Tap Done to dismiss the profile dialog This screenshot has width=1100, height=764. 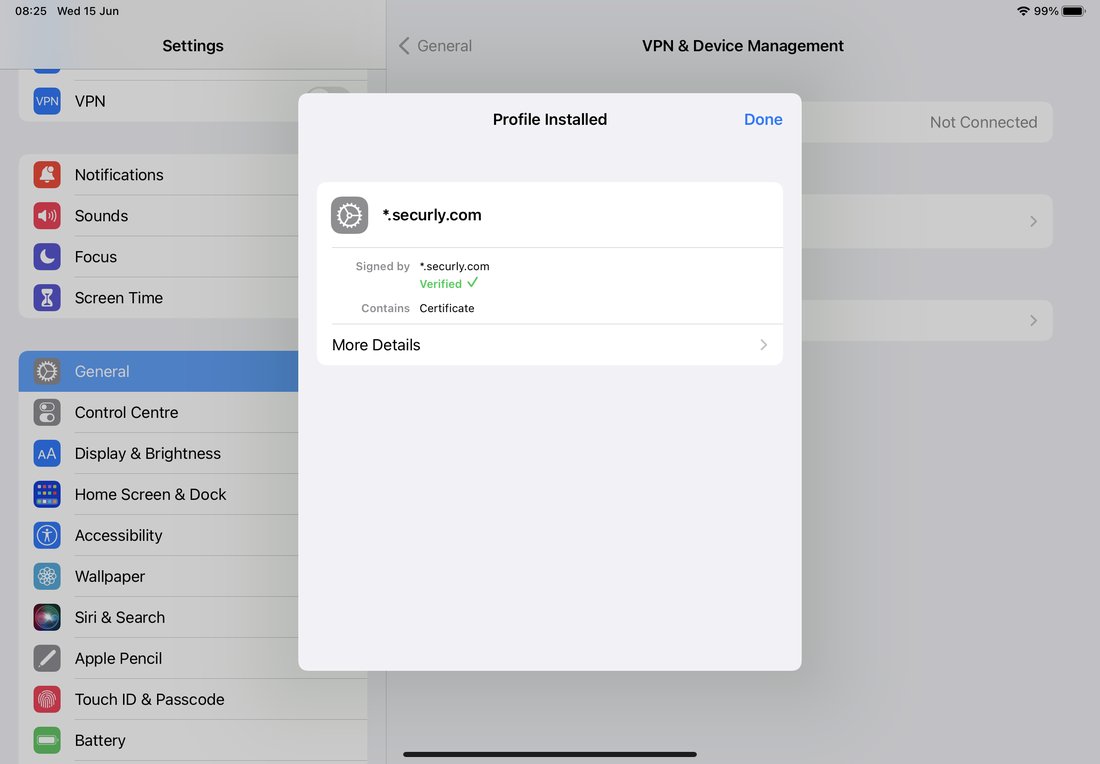coord(763,119)
